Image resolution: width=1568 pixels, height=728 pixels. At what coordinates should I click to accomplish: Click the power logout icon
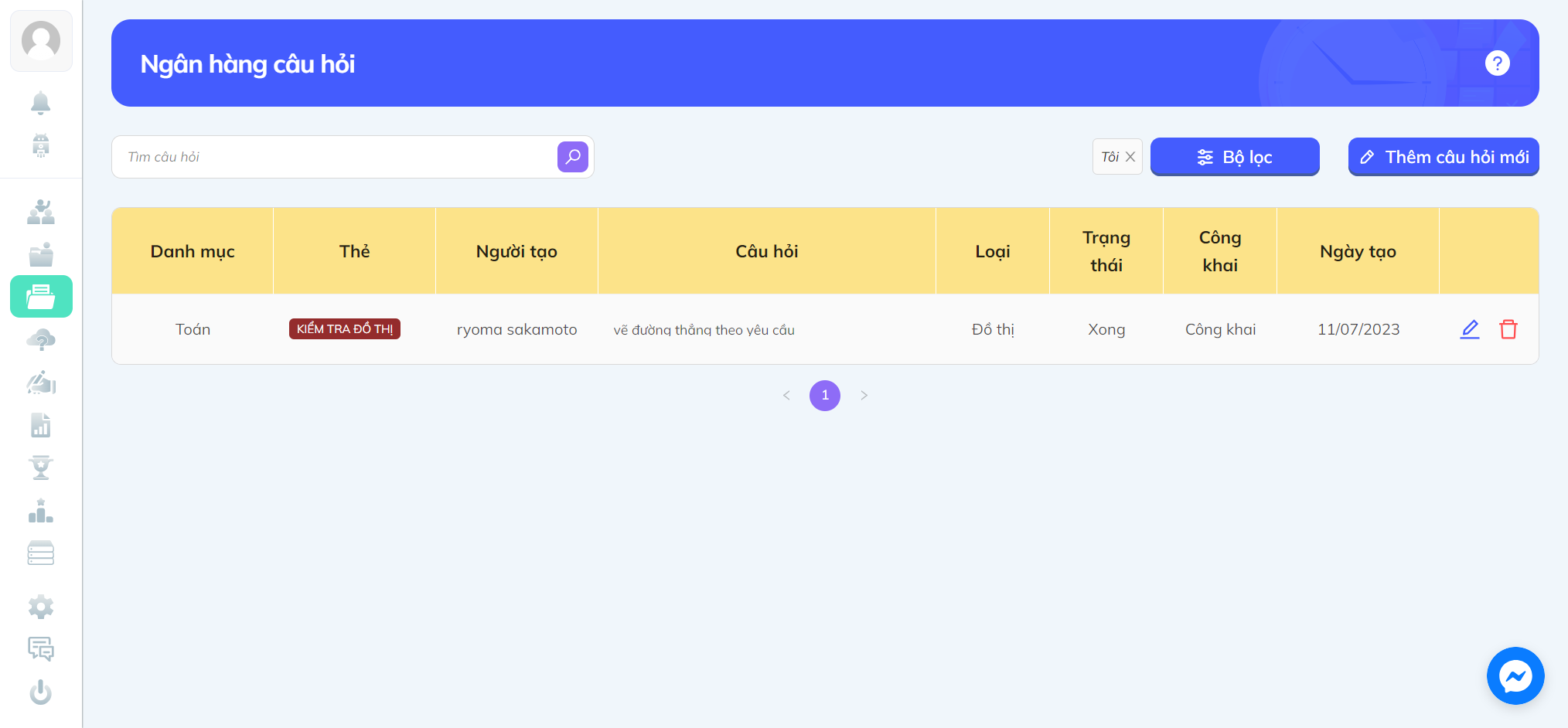click(41, 692)
